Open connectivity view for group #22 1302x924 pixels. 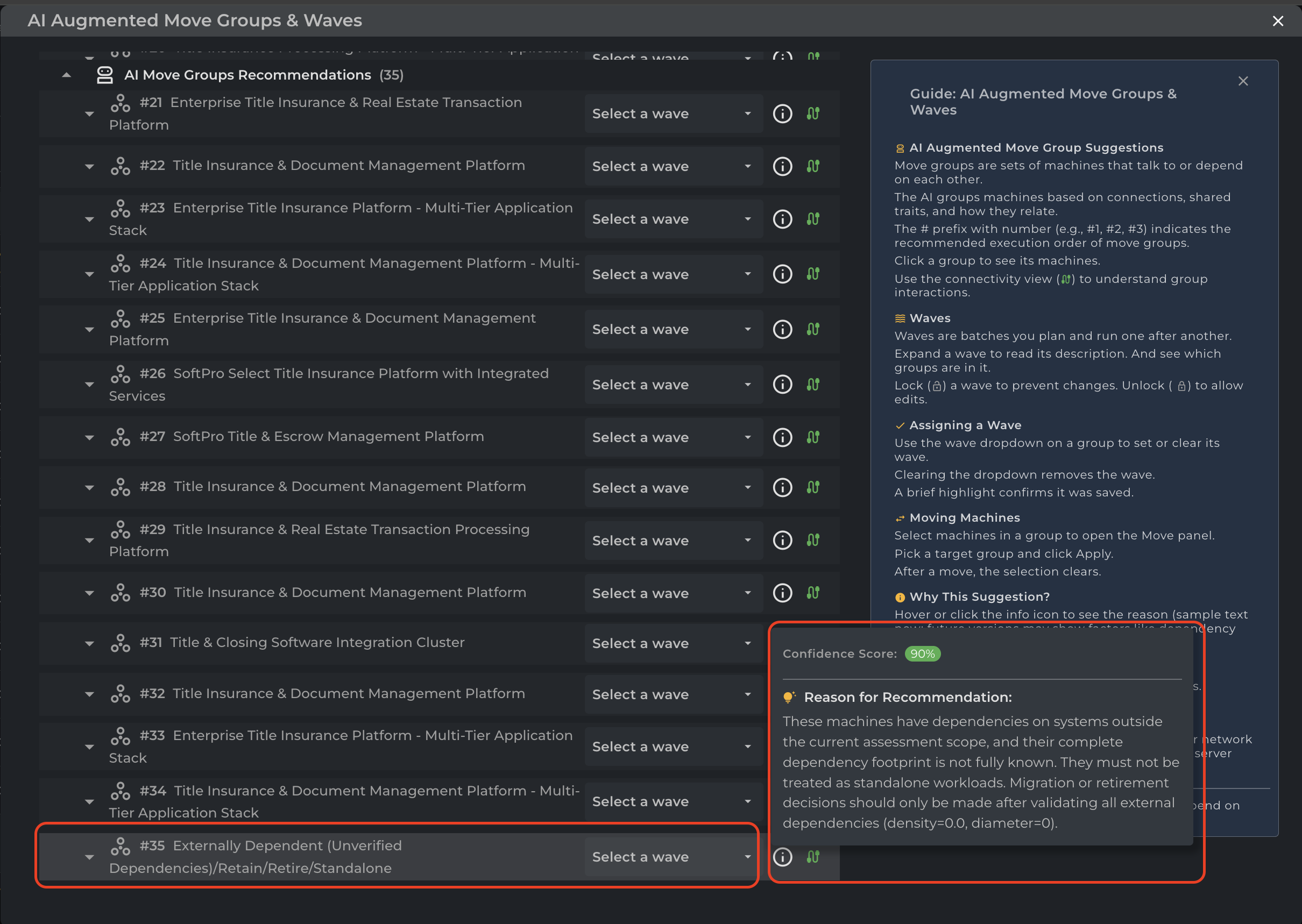[x=812, y=166]
